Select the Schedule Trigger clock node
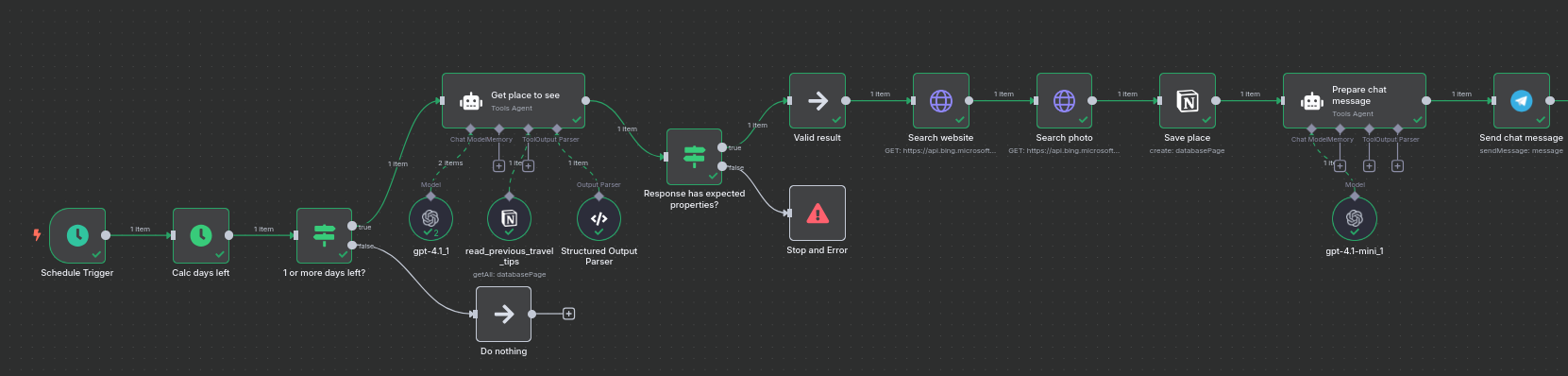 tap(77, 235)
